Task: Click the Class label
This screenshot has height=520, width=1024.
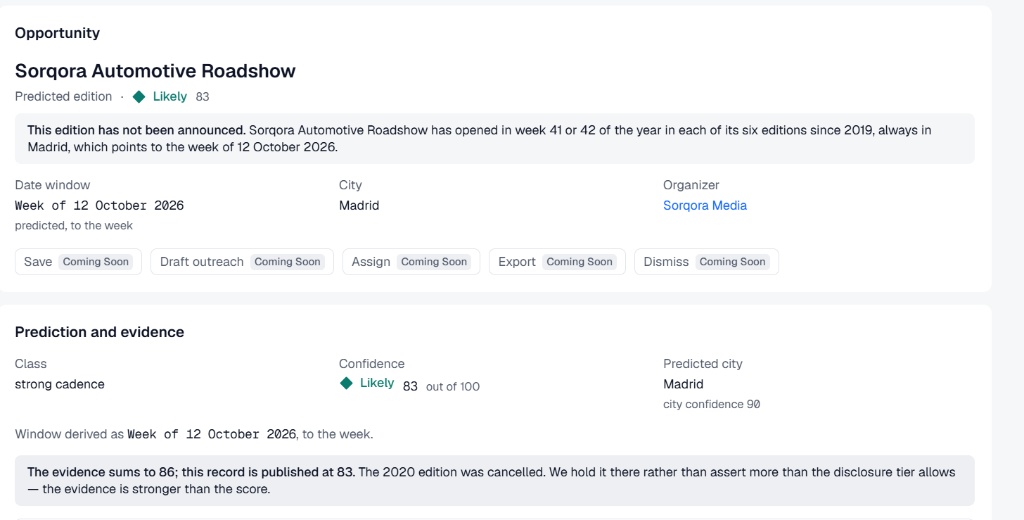Action: click(x=31, y=364)
